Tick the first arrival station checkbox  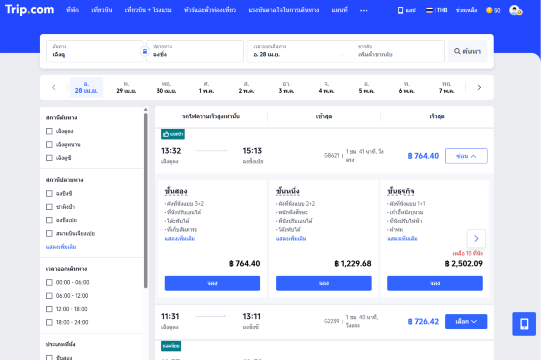pyautogui.click(x=49, y=193)
